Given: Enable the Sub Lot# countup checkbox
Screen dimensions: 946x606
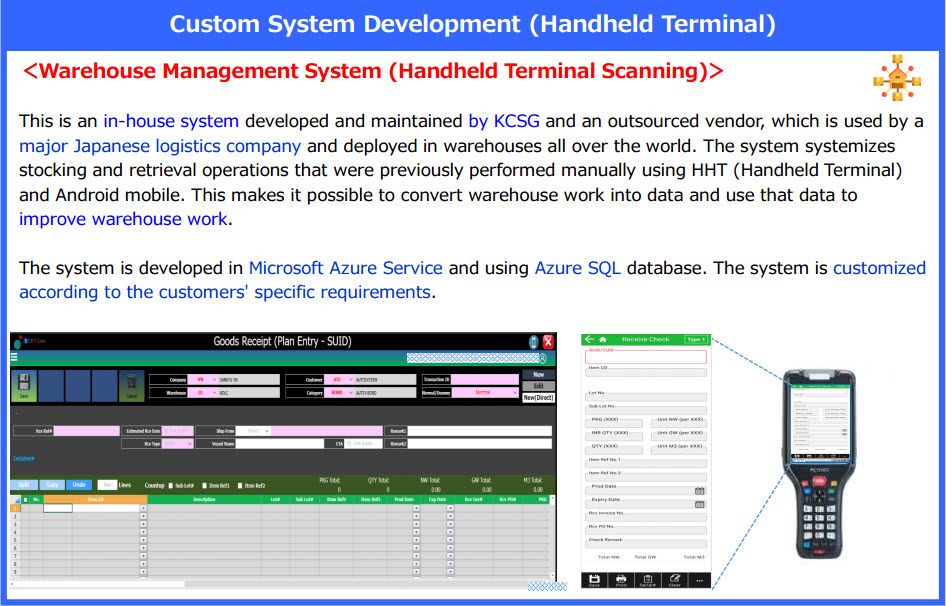Looking at the screenshot, I should pyautogui.click(x=169, y=485).
